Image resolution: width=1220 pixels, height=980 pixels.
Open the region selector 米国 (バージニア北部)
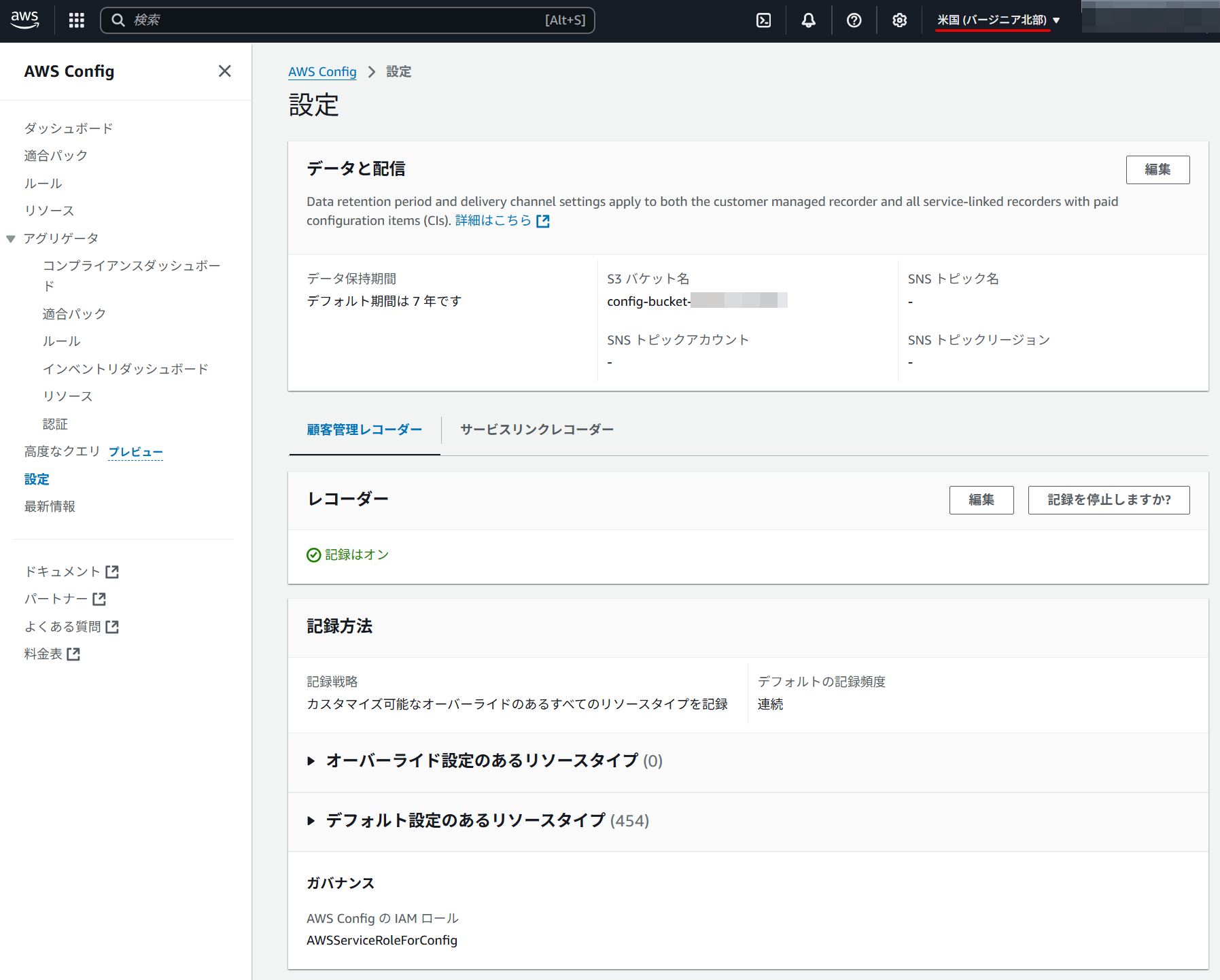click(998, 20)
